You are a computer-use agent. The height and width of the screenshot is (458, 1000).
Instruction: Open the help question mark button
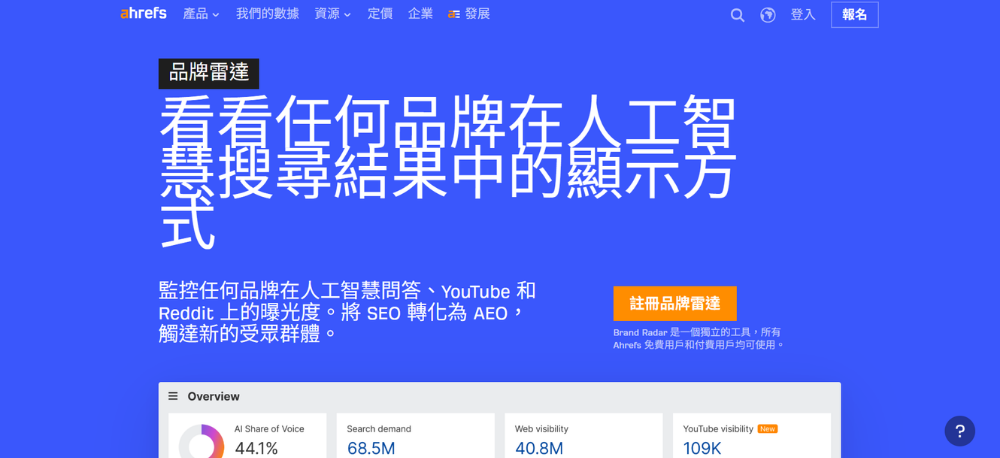click(959, 431)
